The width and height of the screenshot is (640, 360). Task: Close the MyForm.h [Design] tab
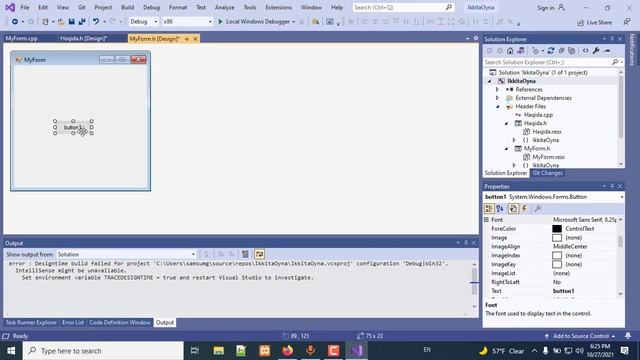tap(195, 39)
